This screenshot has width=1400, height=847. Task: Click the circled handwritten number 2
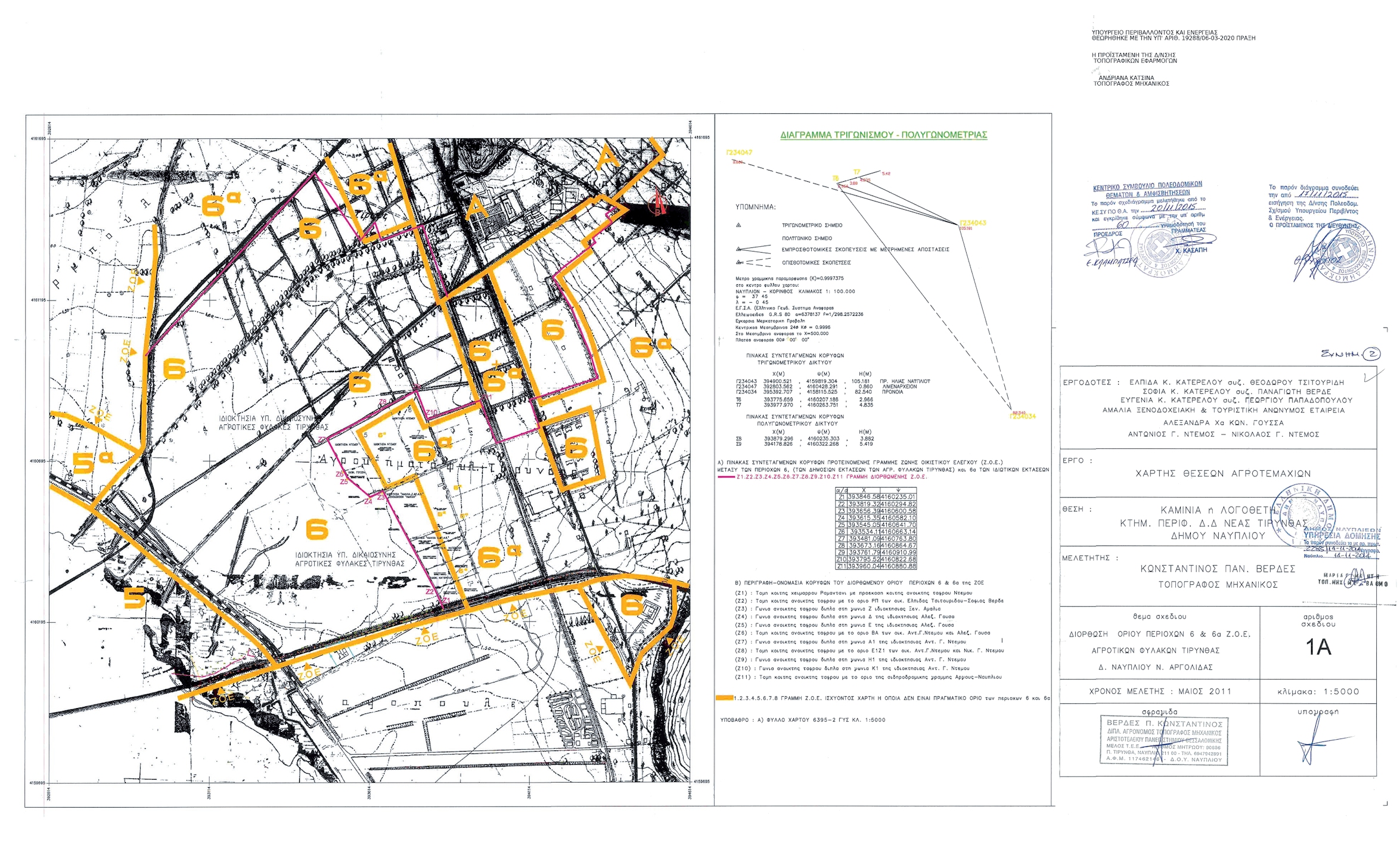click(1372, 354)
